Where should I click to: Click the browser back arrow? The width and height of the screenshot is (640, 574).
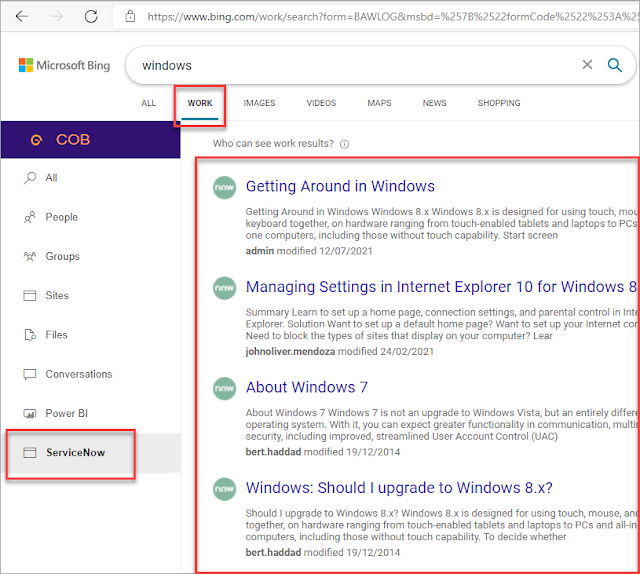click(22, 16)
